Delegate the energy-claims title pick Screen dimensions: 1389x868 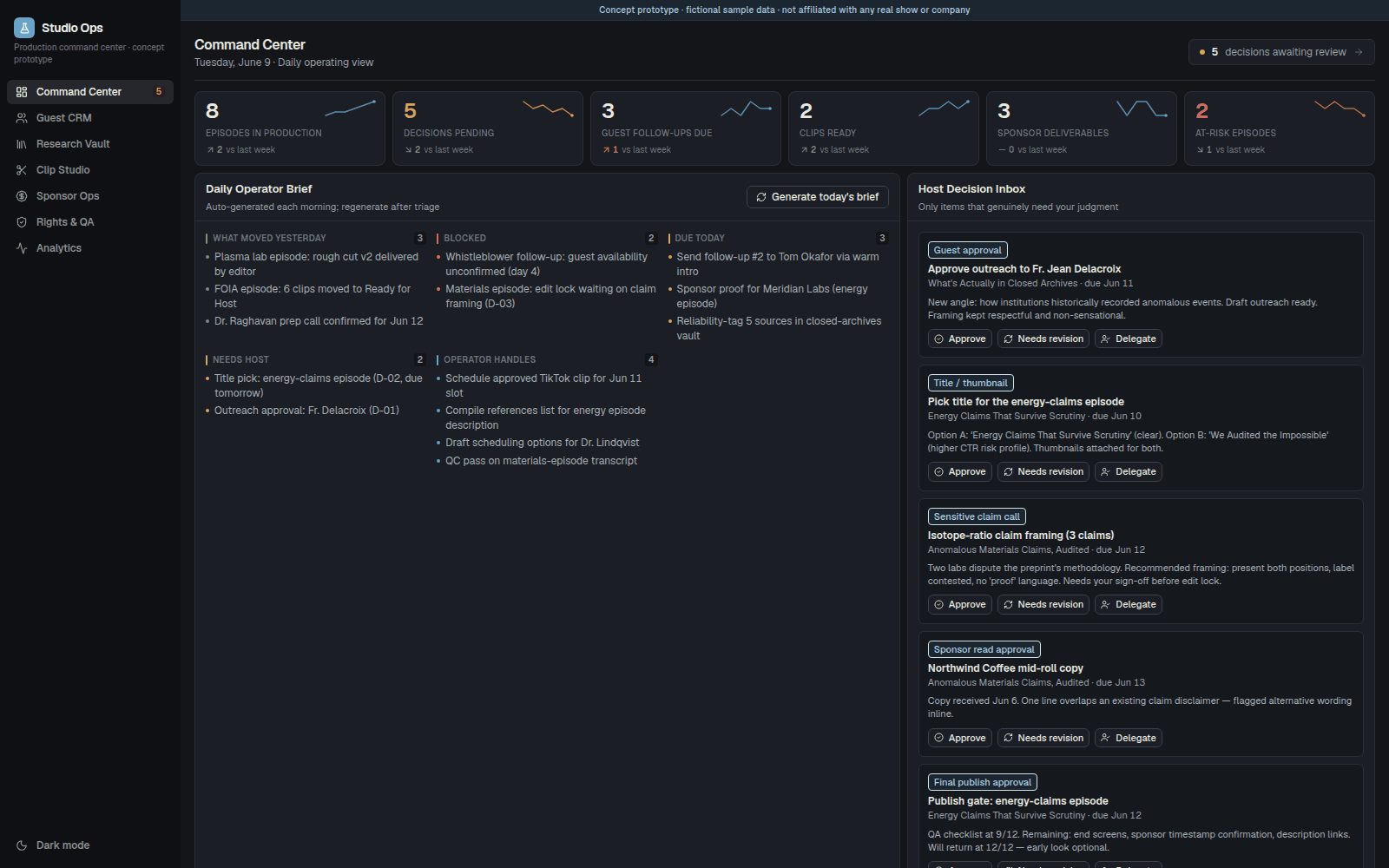click(1128, 472)
